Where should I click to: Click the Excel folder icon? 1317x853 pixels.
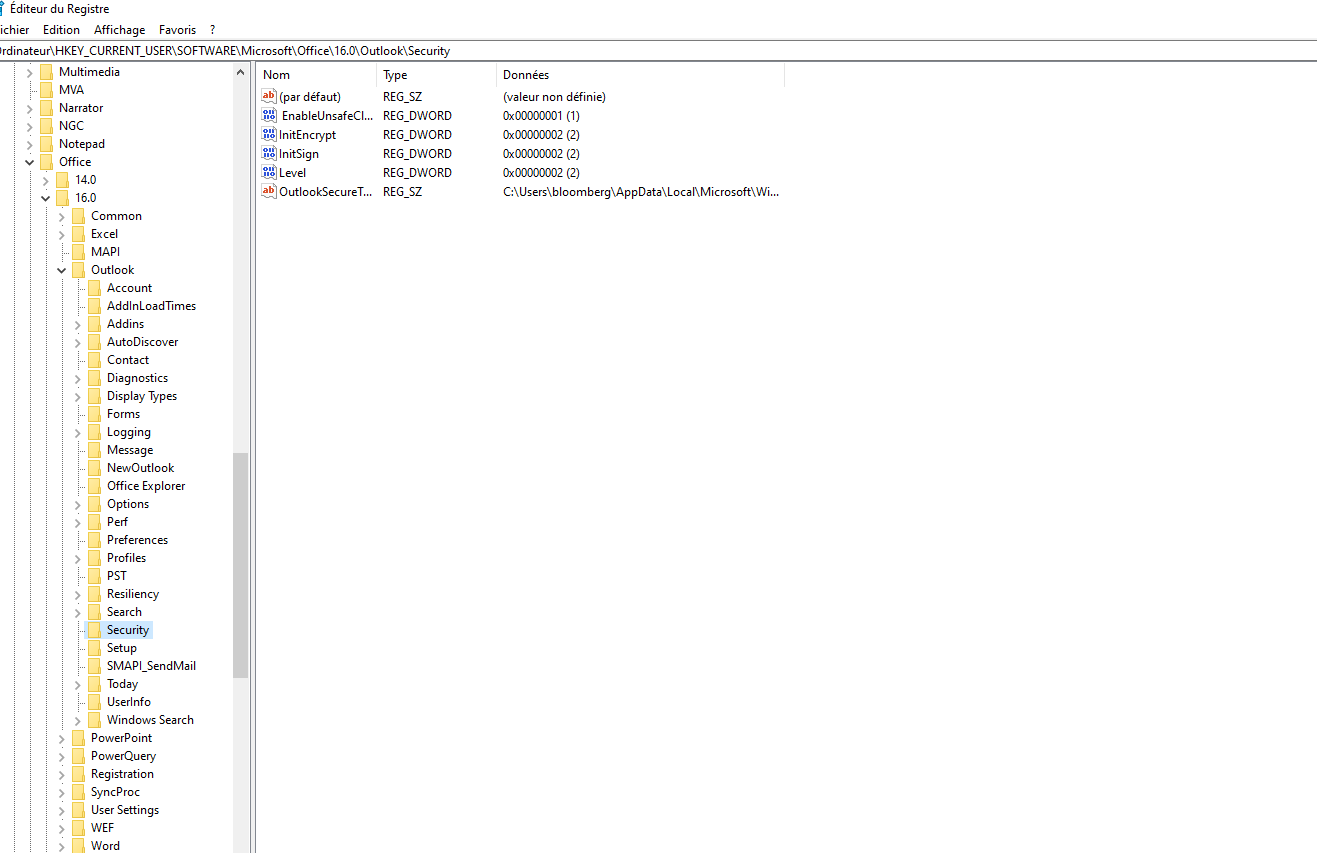coord(78,234)
